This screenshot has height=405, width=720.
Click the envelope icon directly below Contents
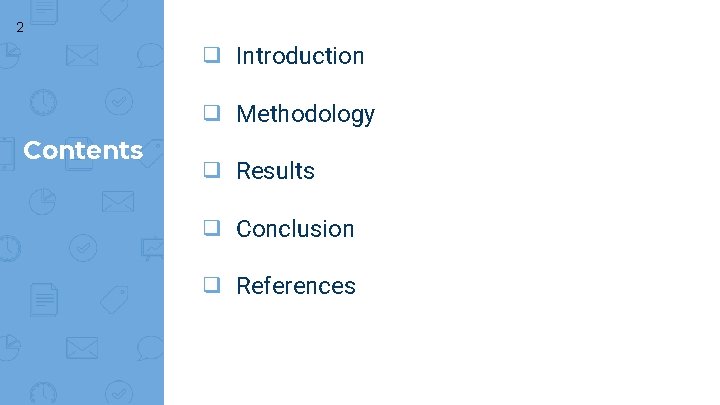tap(116, 201)
